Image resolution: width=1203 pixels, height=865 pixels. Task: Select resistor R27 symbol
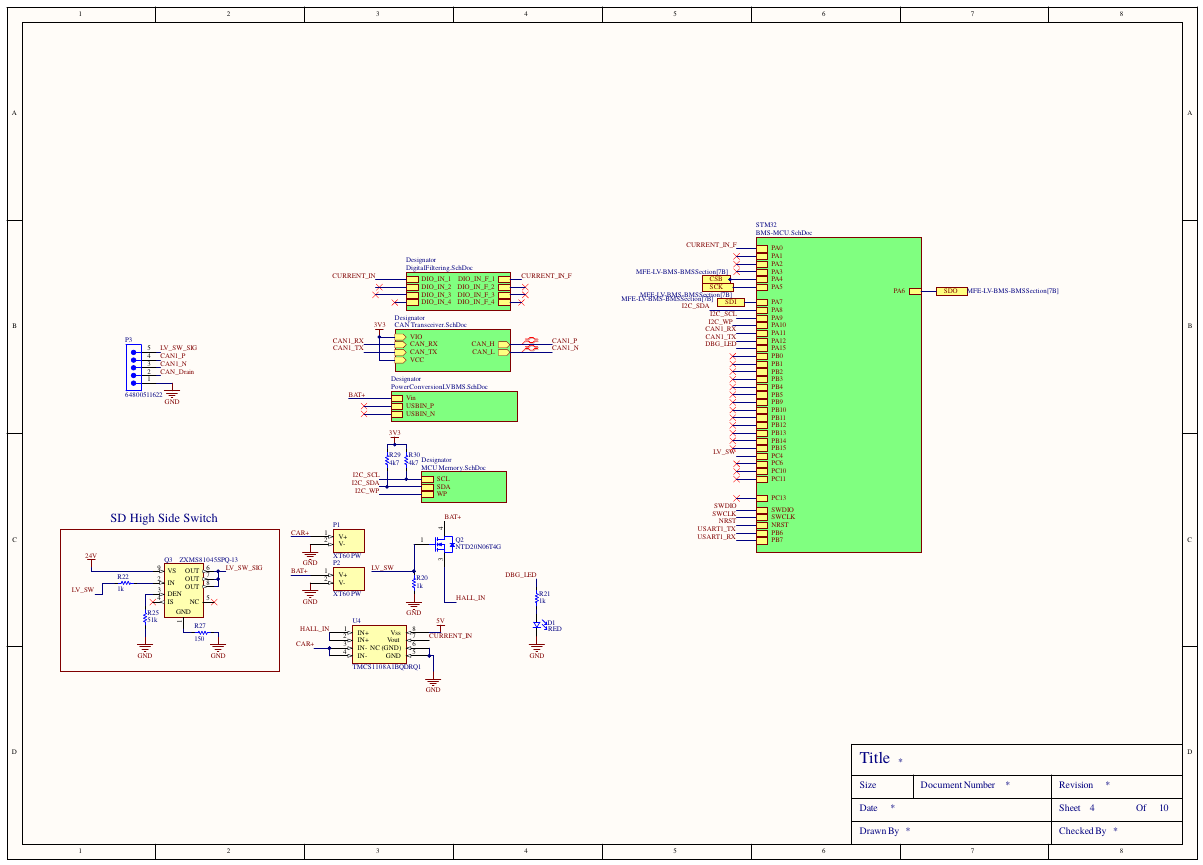(201, 632)
